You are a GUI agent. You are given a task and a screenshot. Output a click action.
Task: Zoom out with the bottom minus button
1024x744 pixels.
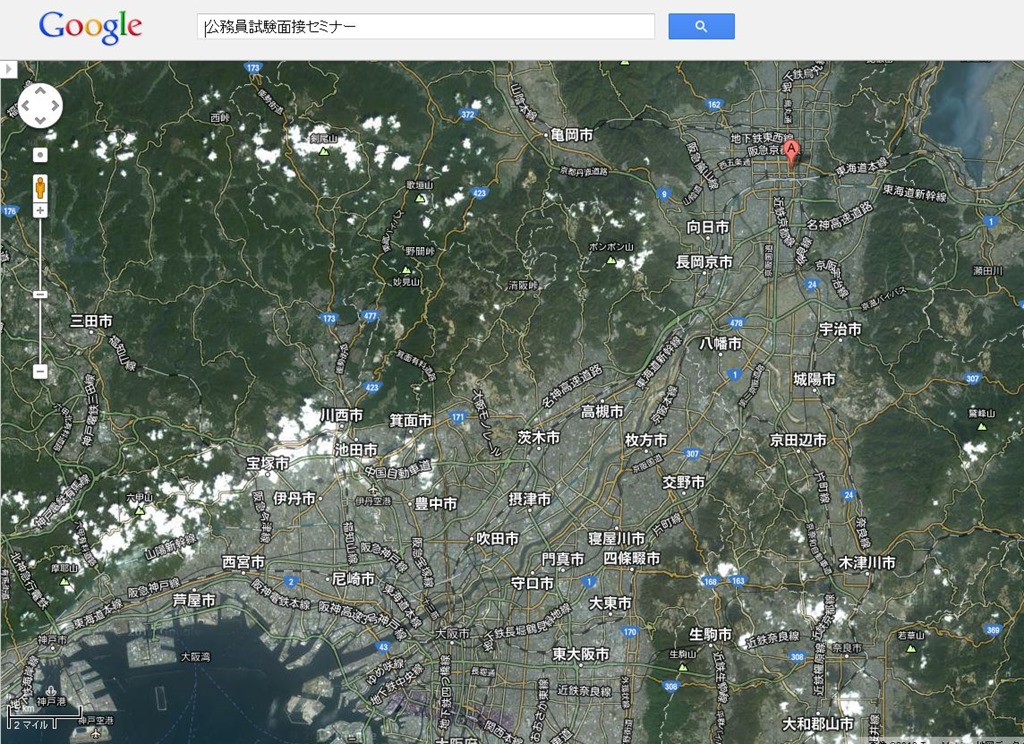[40, 371]
